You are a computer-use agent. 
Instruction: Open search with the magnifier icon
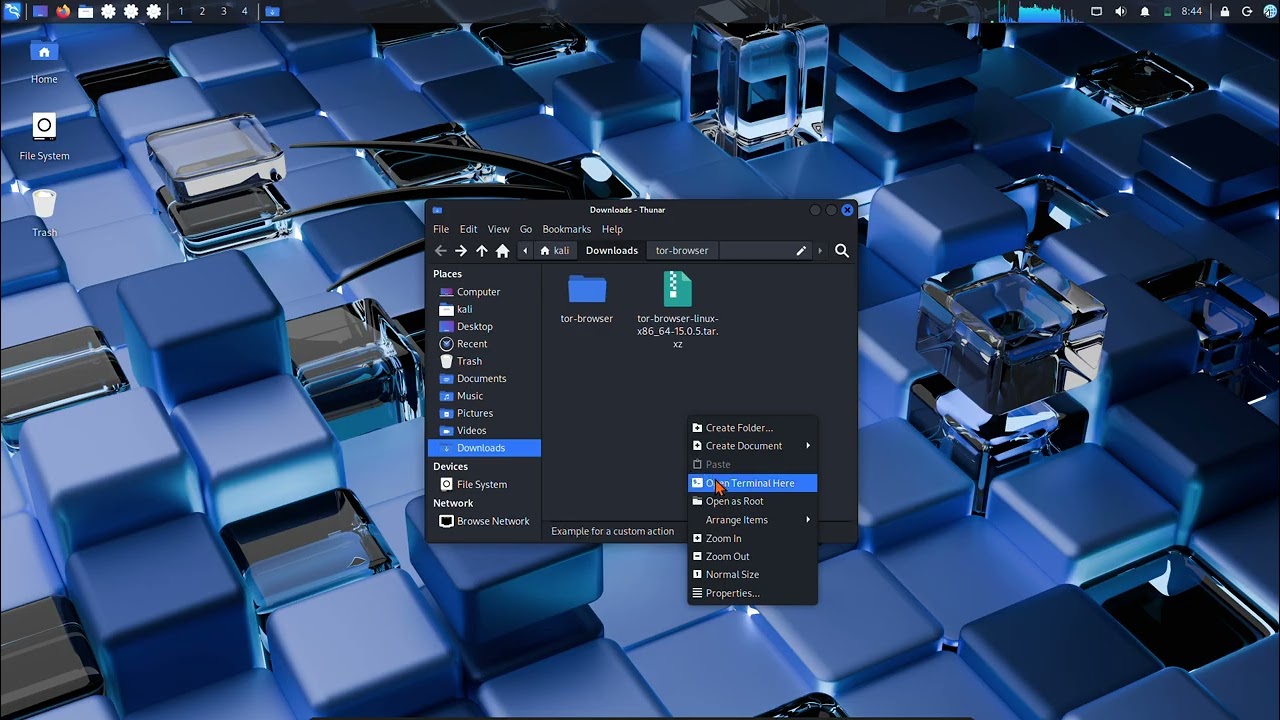coord(842,251)
